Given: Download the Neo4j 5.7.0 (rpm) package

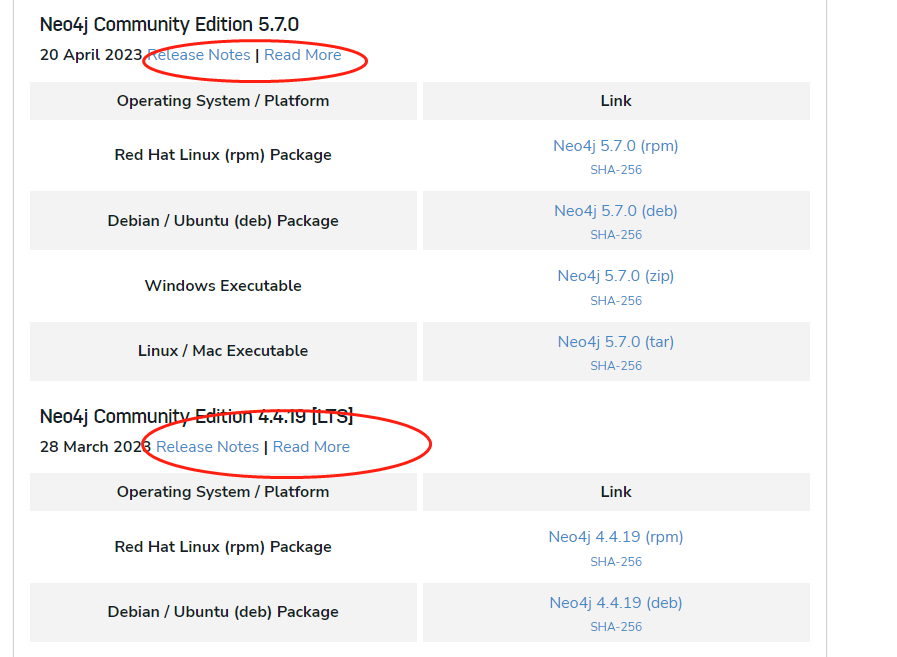Looking at the screenshot, I should pyautogui.click(x=615, y=146).
